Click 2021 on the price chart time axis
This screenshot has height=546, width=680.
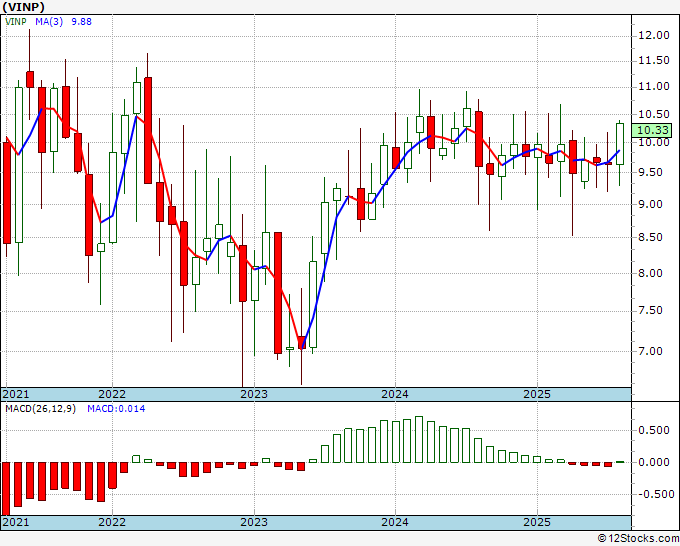tap(16, 394)
